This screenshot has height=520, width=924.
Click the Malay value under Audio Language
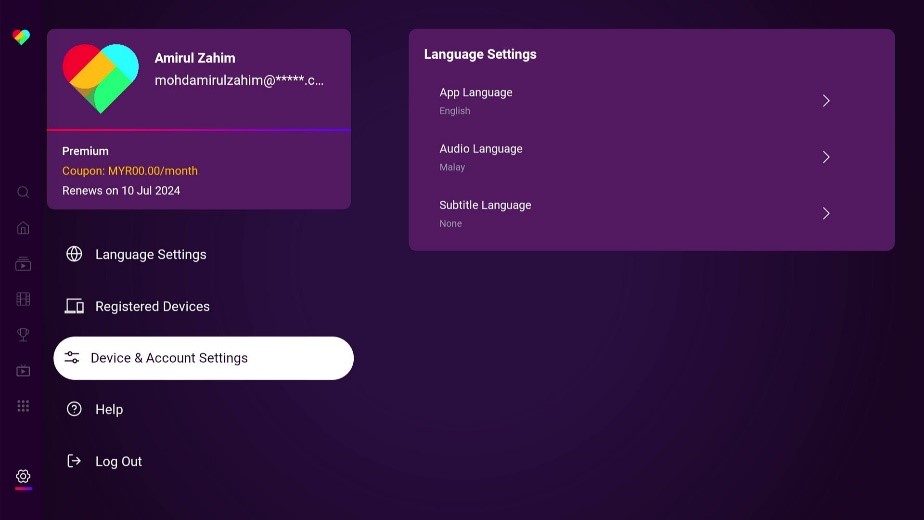tap(452, 167)
